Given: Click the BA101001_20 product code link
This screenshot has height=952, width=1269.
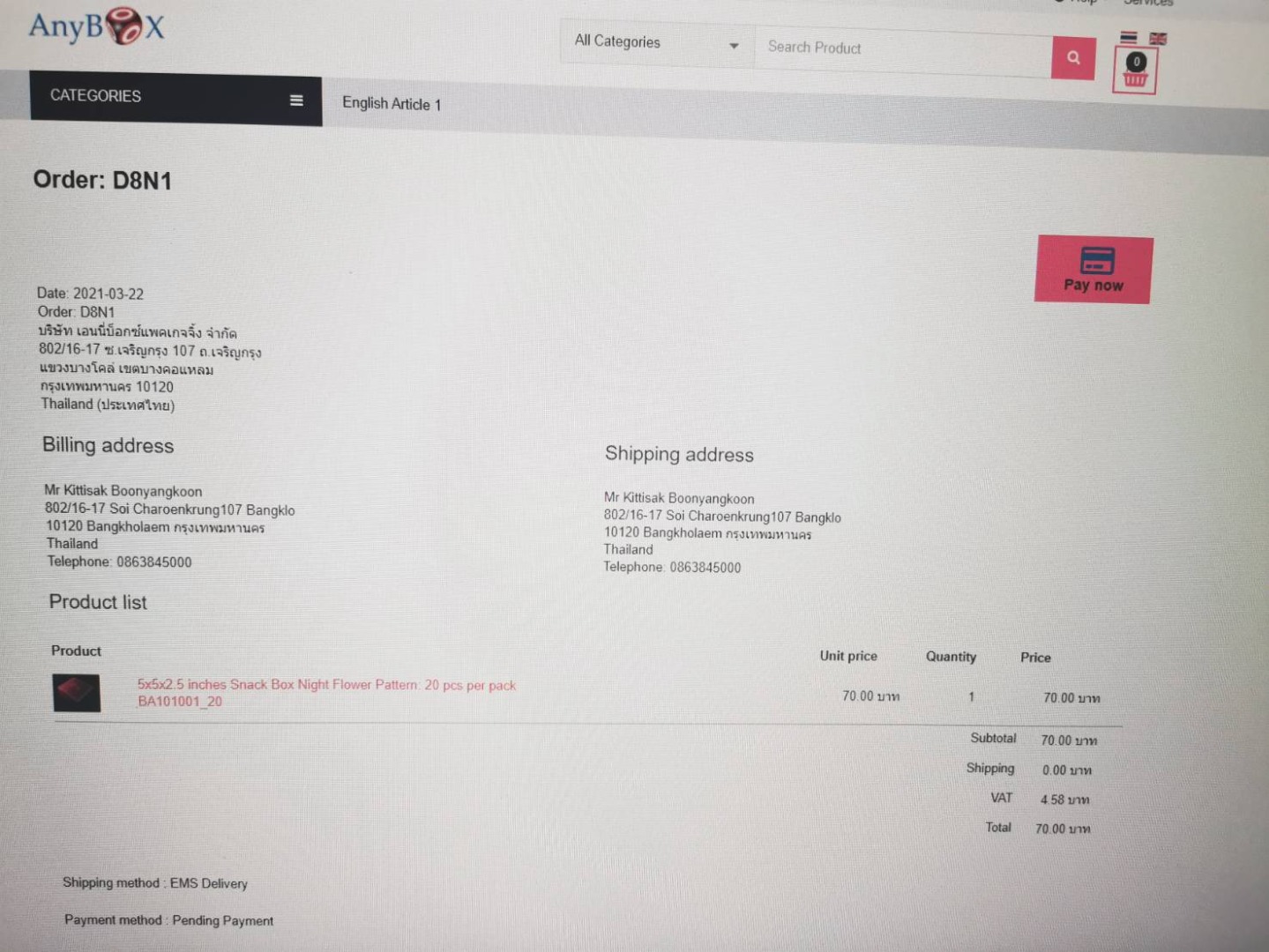Looking at the screenshot, I should 180,702.
